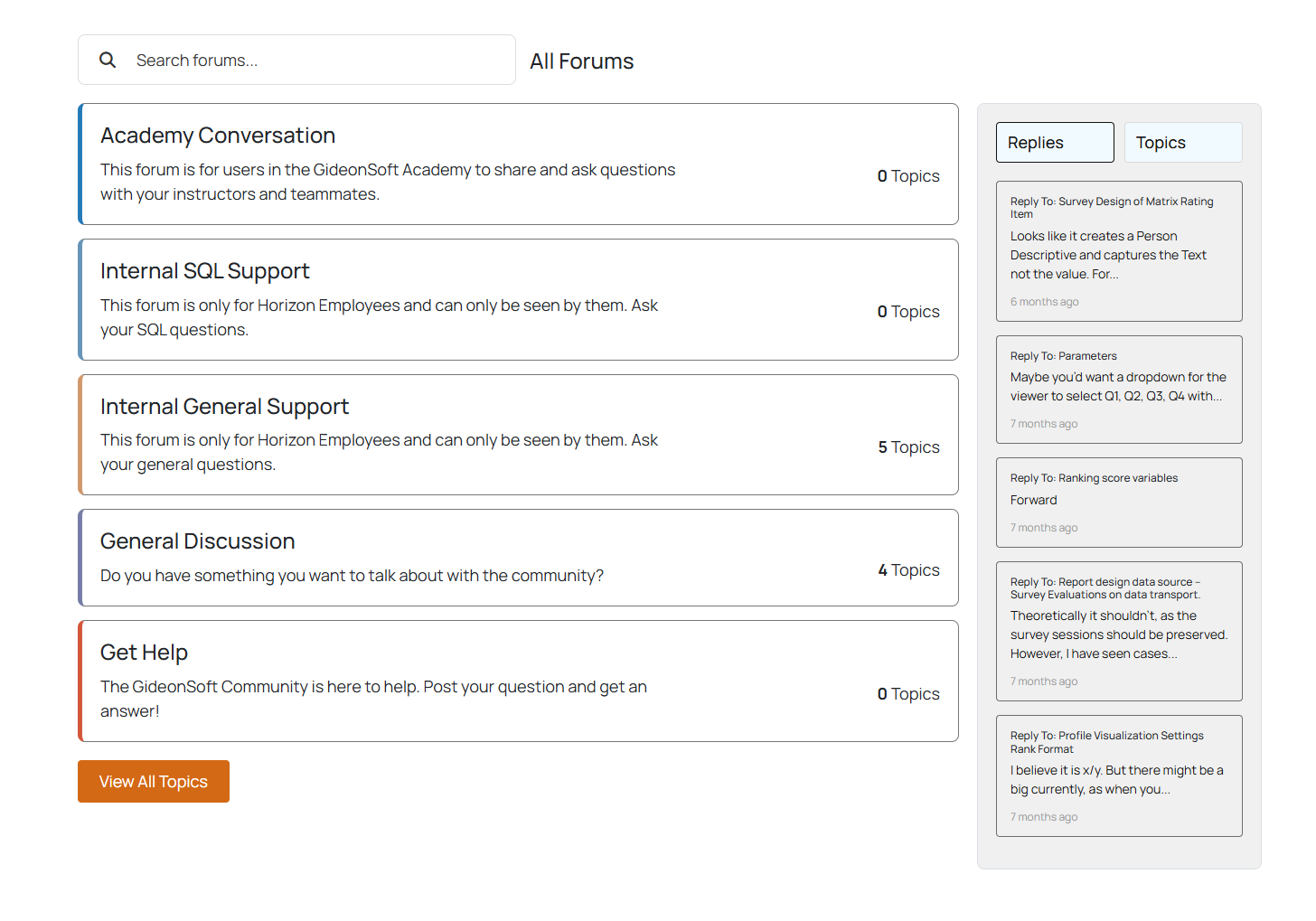Focus the Search forums input field

coord(316,61)
